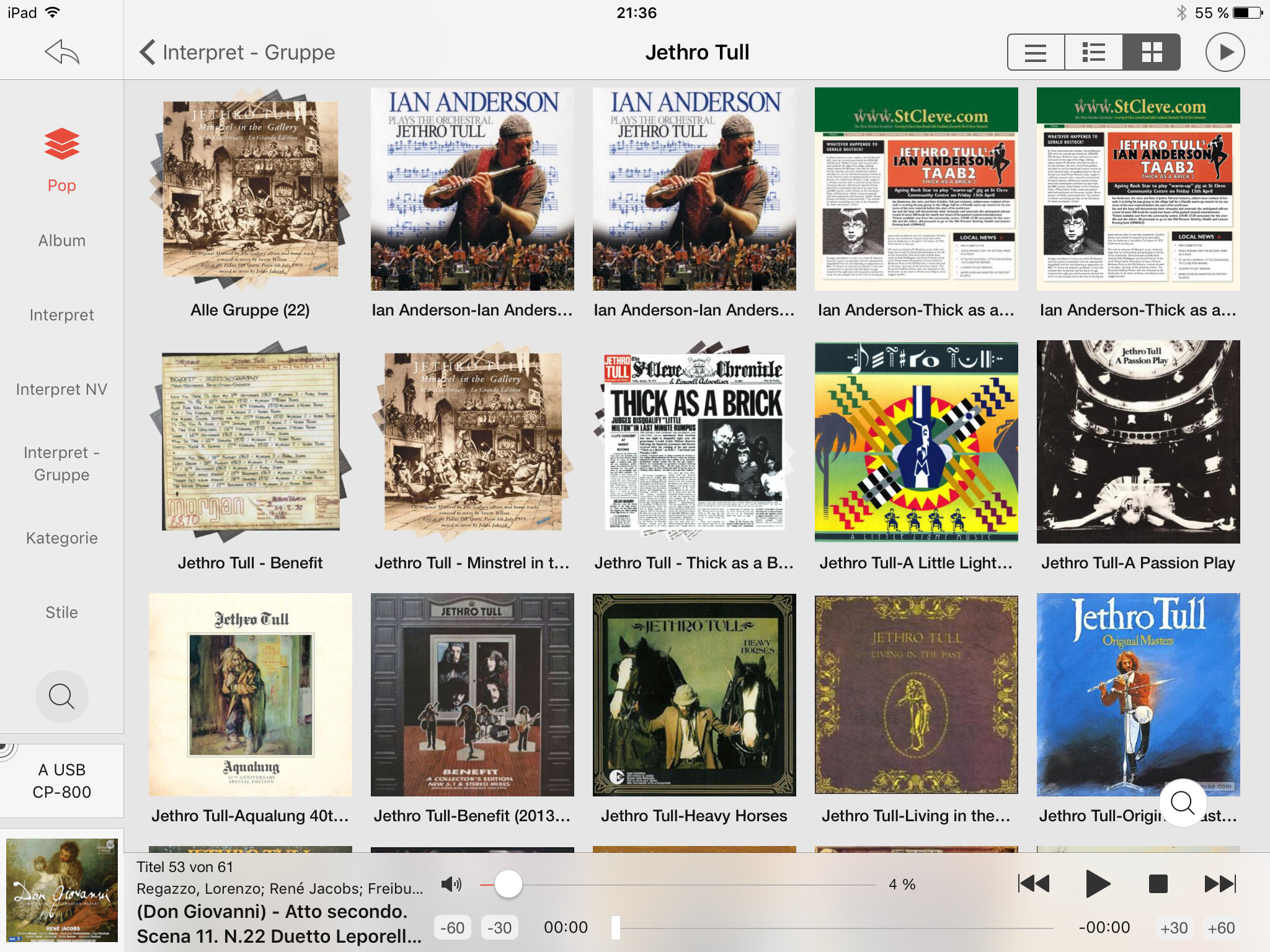The height and width of the screenshot is (952, 1270).
Task: Click the Pop label in sidebar
Action: click(x=62, y=185)
